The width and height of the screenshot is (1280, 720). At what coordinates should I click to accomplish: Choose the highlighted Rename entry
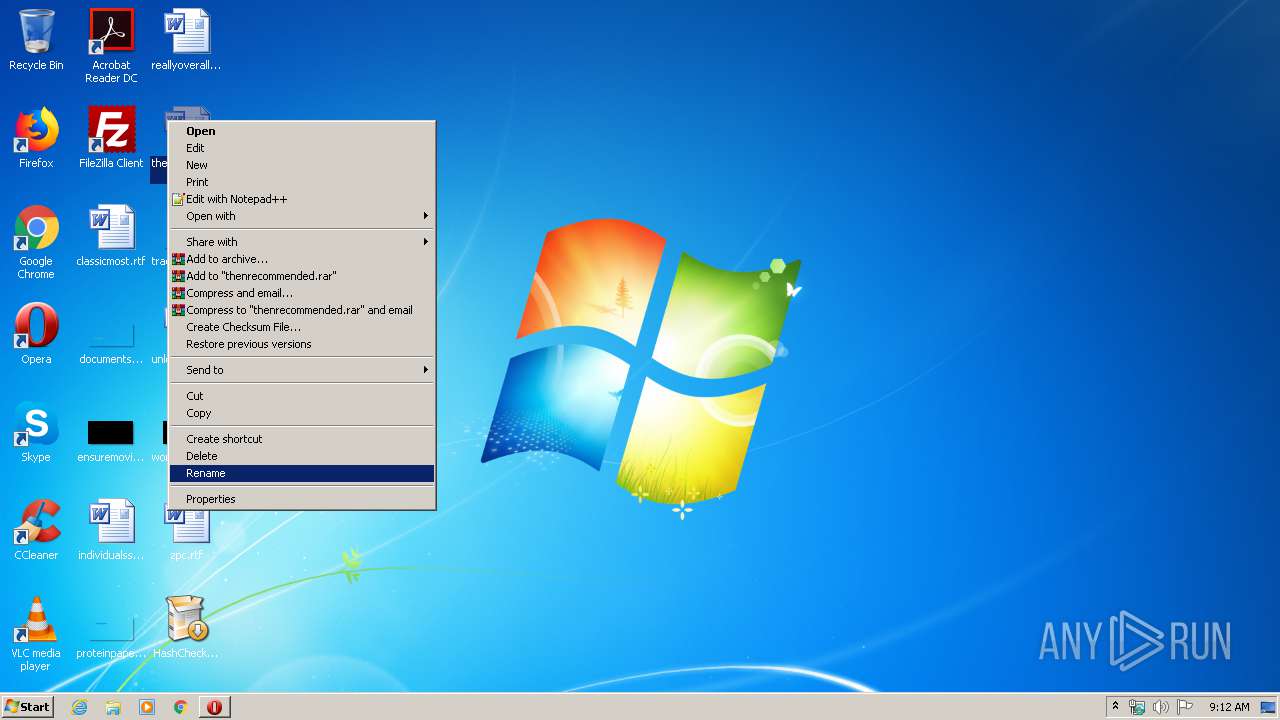tap(302, 473)
